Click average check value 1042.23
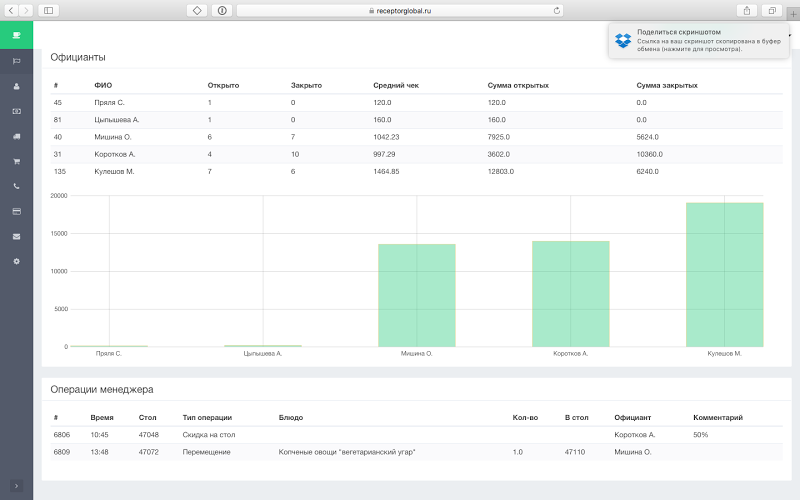Viewport: 800px width, 500px height. 386,137
